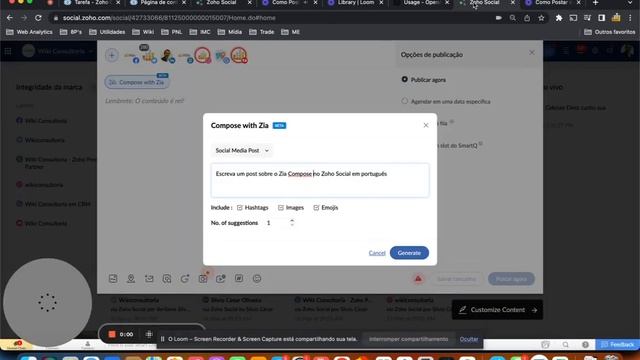Image resolution: width=640 pixels, height=360 pixels.
Task: Click the Postar agora button
Action: (x=511, y=279)
